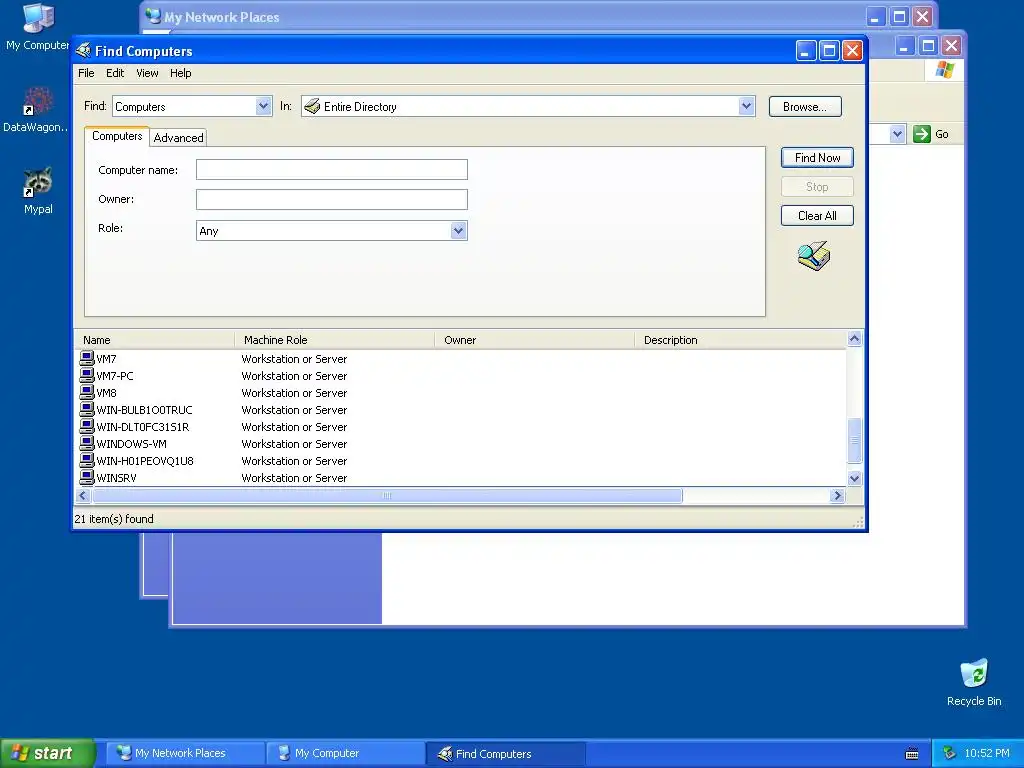Click the computer icon beside WINSRV
This screenshot has height=768, width=1024.
87,477
